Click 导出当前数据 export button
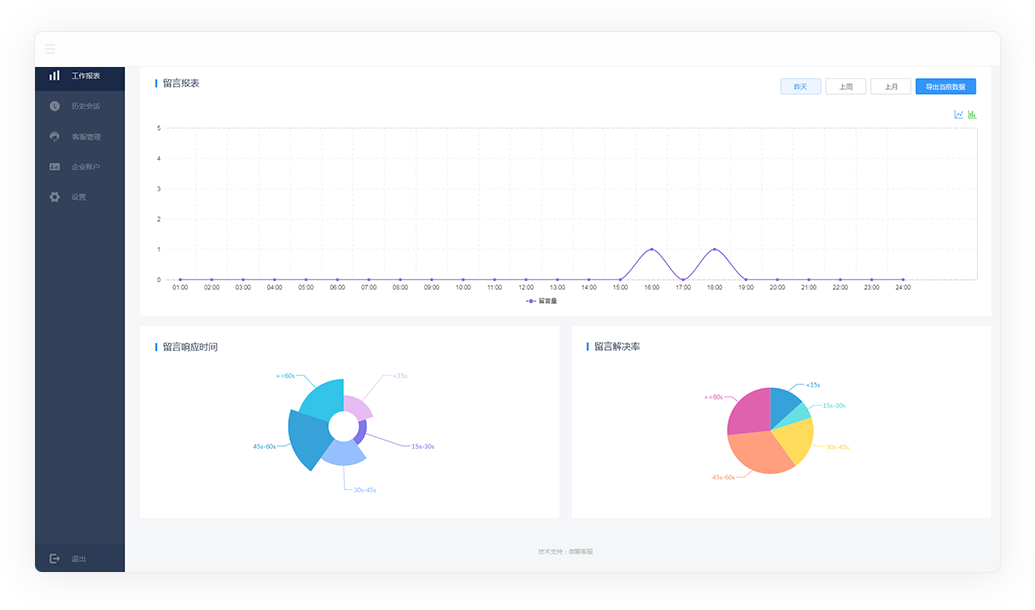 point(945,86)
